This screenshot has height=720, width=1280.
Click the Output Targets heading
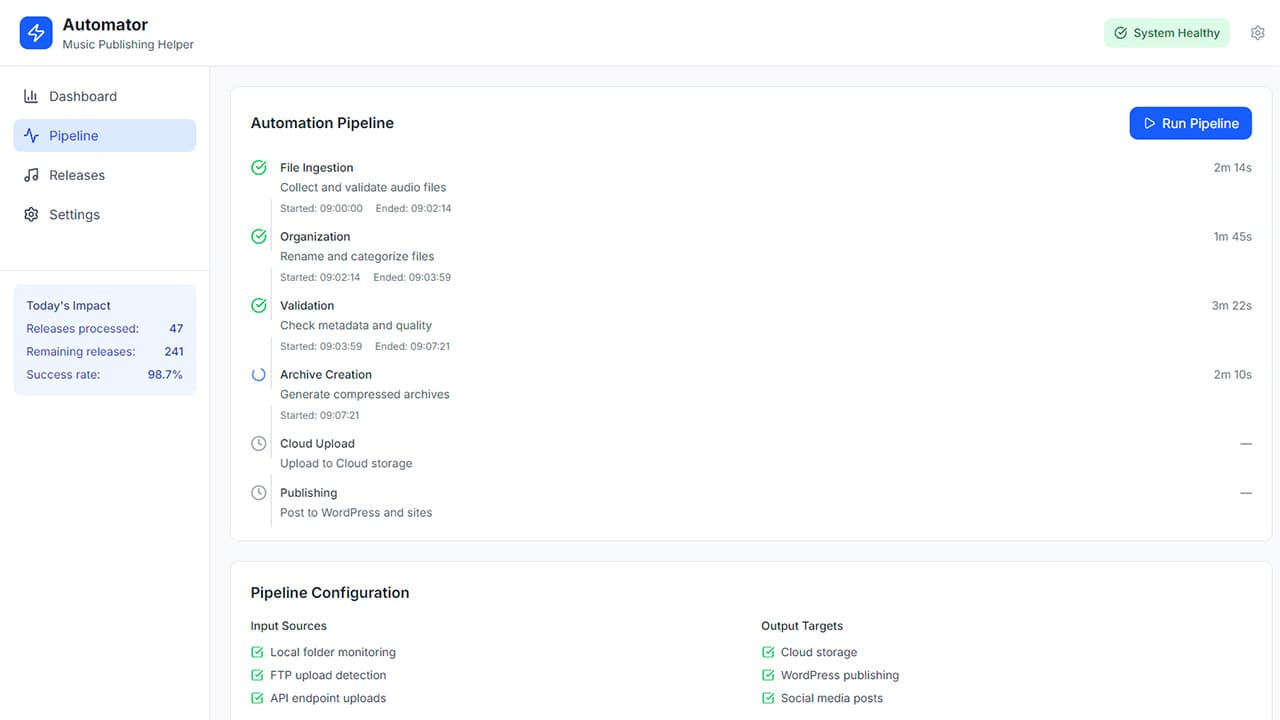click(x=802, y=626)
